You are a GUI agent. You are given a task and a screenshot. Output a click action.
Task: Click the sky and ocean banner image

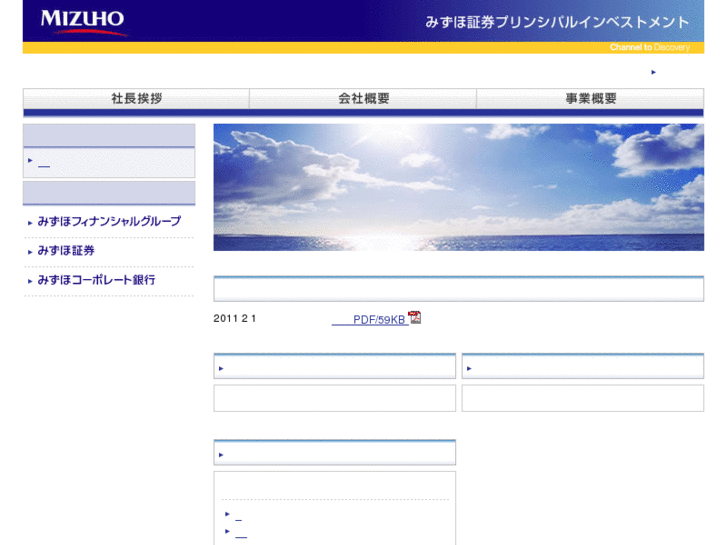click(459, 187)
